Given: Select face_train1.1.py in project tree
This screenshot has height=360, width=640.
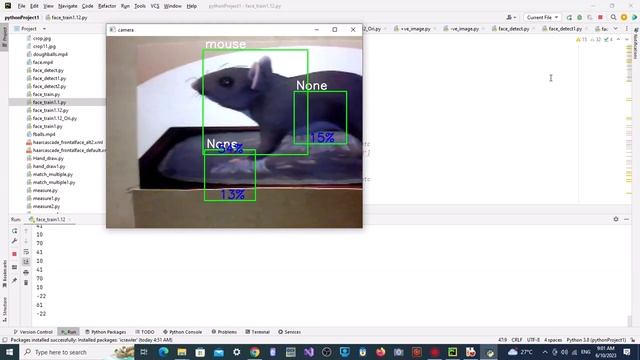Looking at the screenshot, I should coord(49,102).
